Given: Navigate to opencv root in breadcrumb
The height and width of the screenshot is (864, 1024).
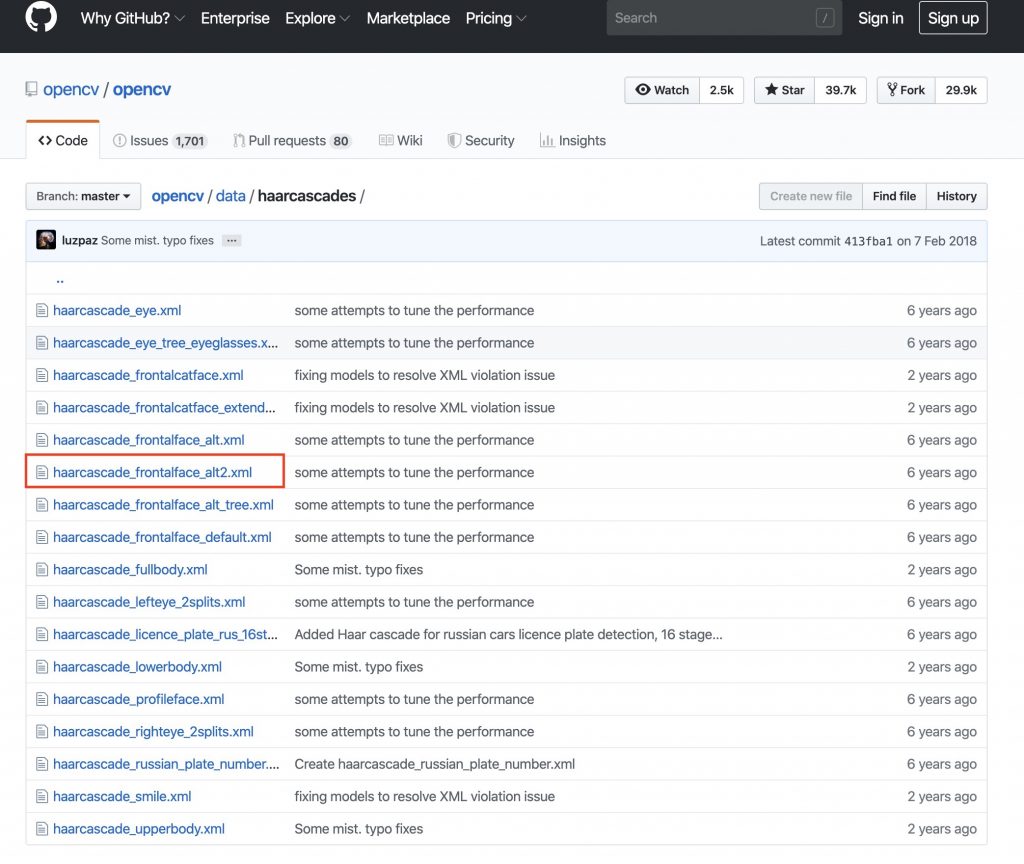Looking at the screenshot, I should tap(178, 196).
